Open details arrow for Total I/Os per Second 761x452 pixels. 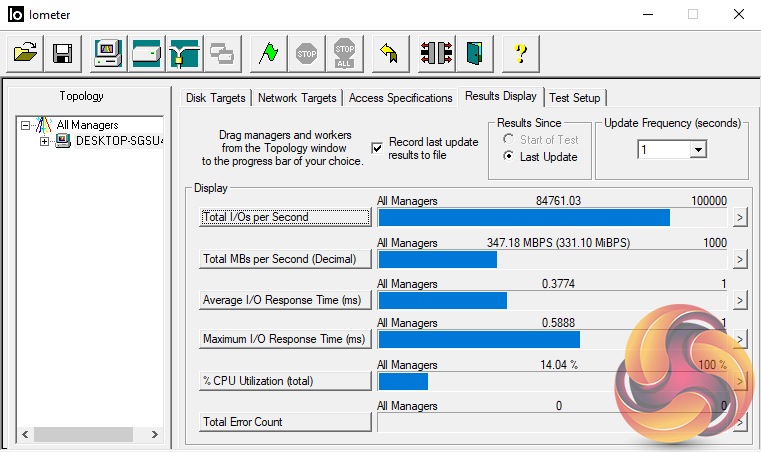pyautogui.click(x=740, y=218)
